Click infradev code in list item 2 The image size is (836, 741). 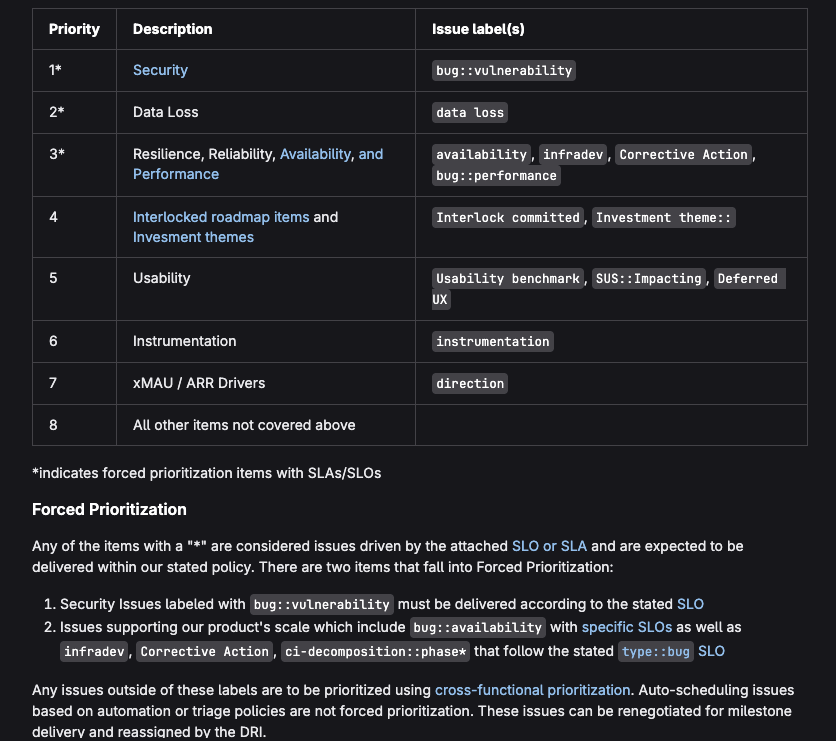pyautogui.click(x=94, y=651)
